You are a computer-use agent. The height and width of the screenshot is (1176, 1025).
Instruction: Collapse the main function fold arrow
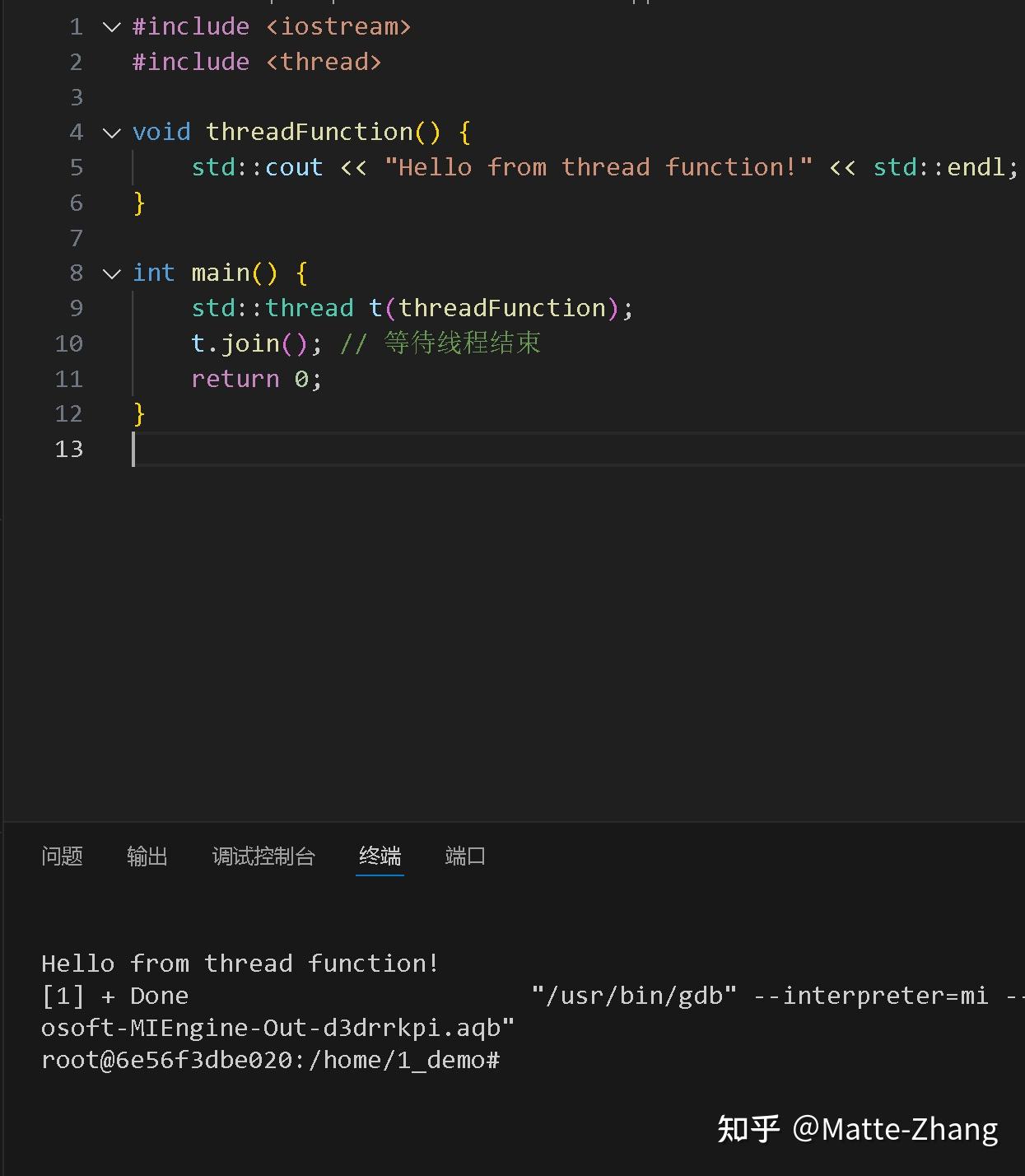click(111, 273)
